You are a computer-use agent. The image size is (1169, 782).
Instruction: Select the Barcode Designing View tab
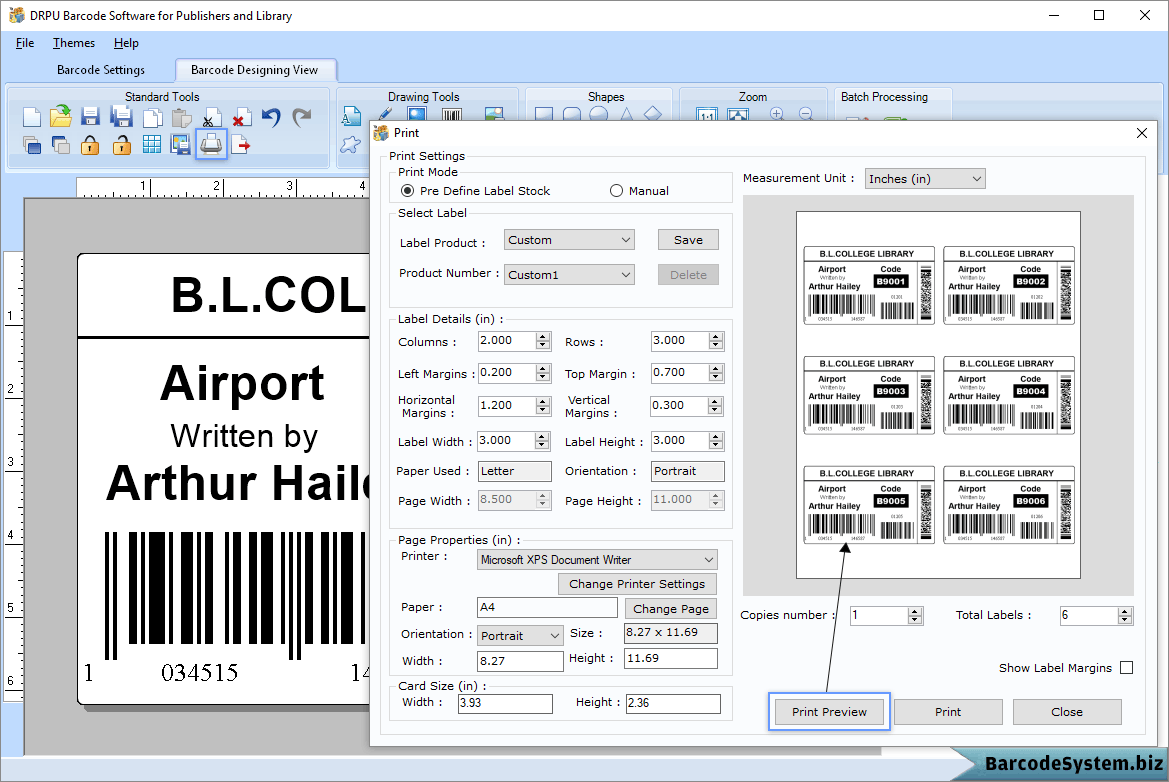254,70
